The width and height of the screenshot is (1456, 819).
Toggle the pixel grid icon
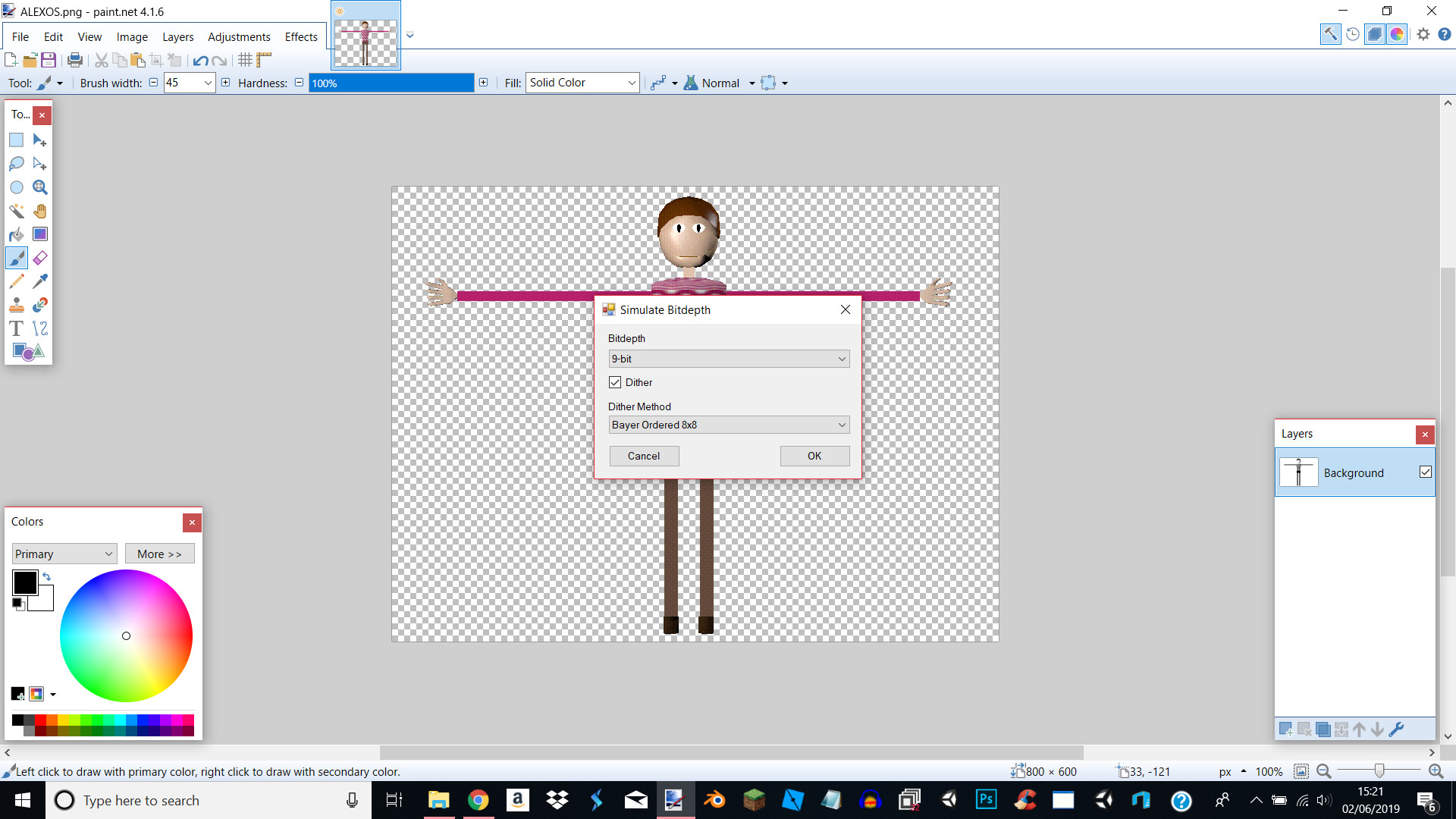tap(245, 60)
